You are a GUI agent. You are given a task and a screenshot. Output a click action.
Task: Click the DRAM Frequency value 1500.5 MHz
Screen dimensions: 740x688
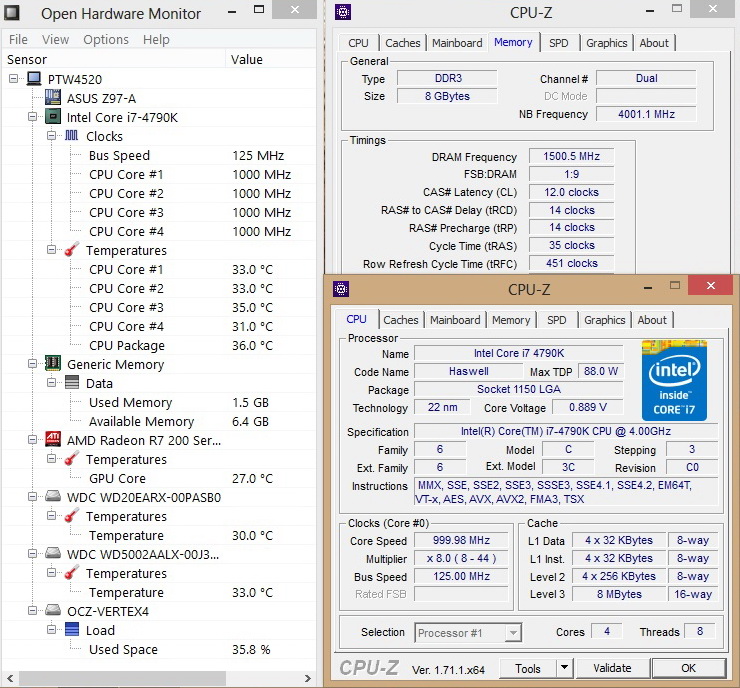[x=571, y=156]
